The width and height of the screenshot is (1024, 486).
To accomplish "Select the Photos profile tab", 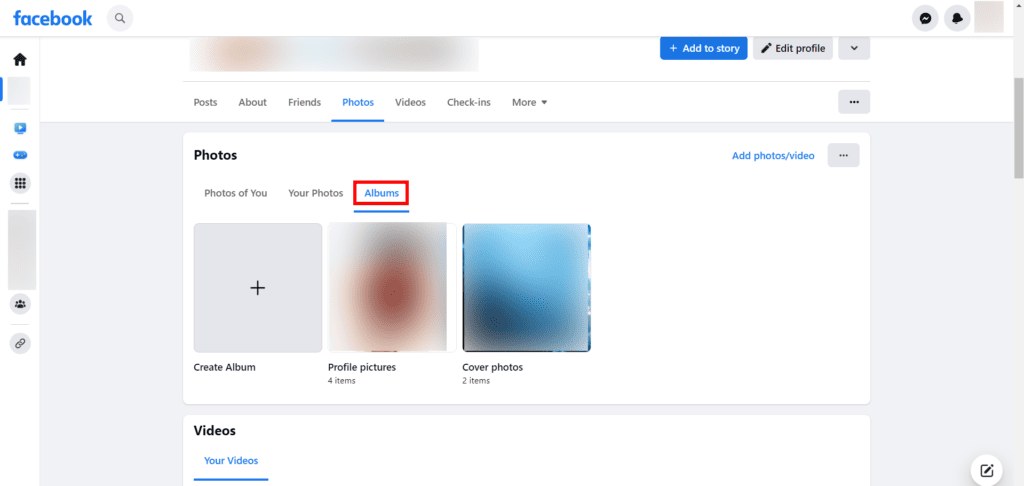I will point(358,103).
